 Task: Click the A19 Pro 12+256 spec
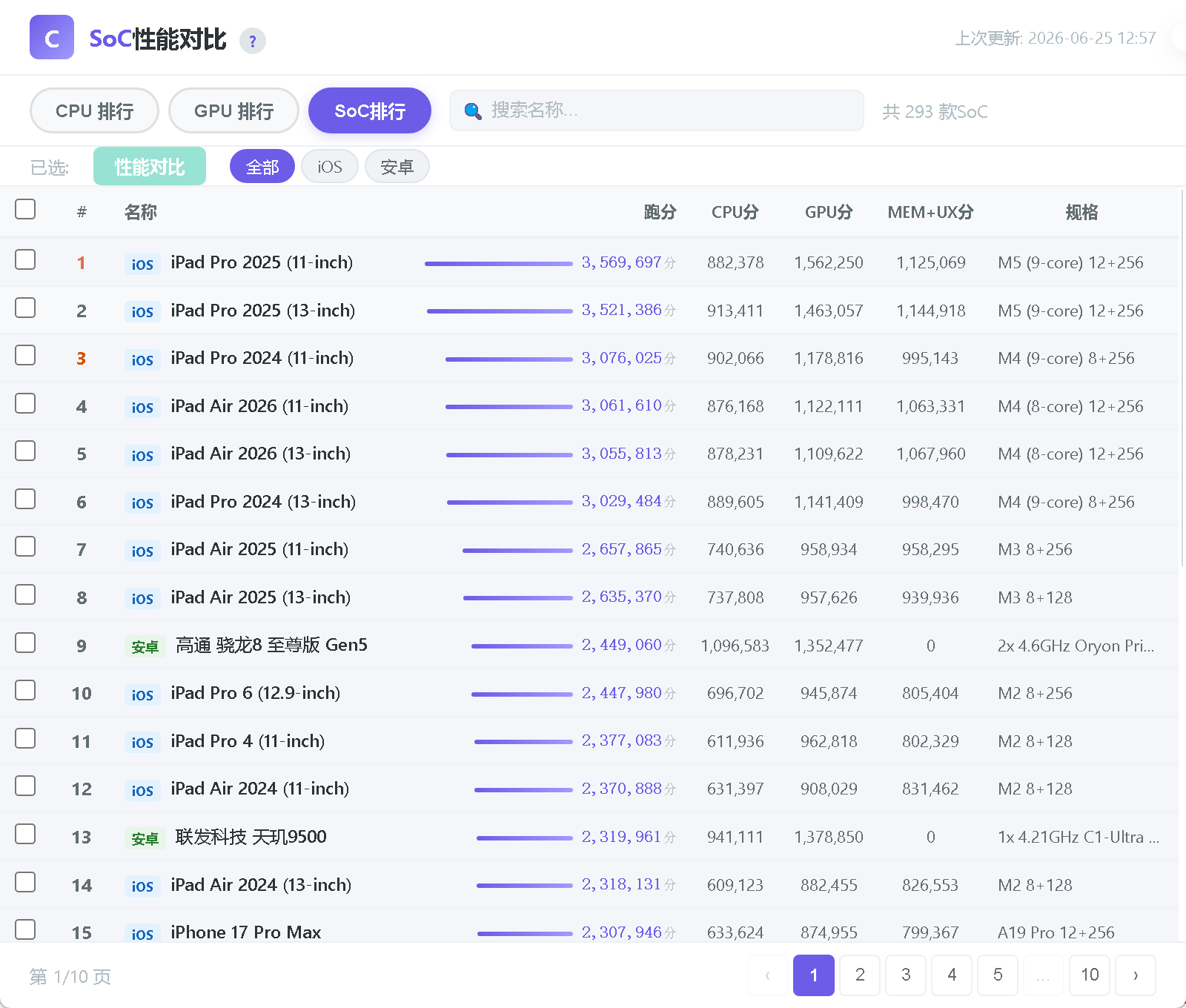pos(1056,932)
